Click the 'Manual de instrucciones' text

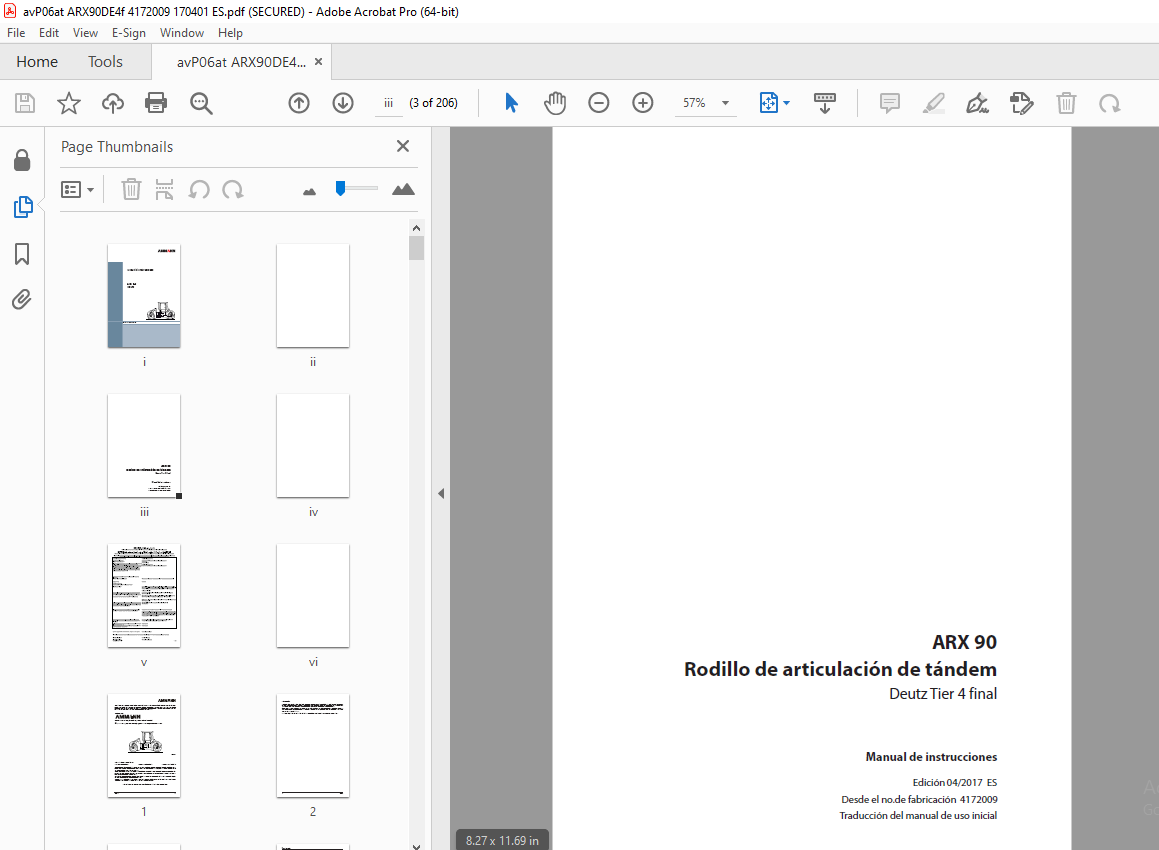[931, 757]
